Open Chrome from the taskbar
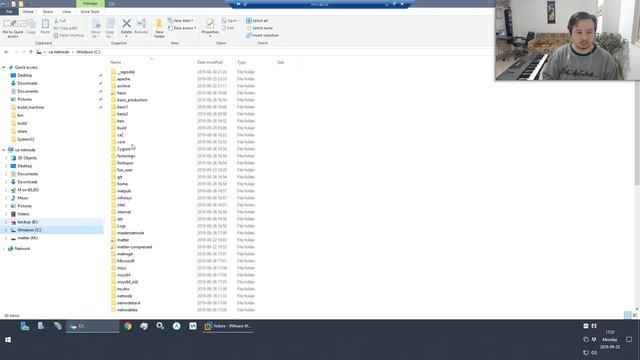 click(128, 326)
